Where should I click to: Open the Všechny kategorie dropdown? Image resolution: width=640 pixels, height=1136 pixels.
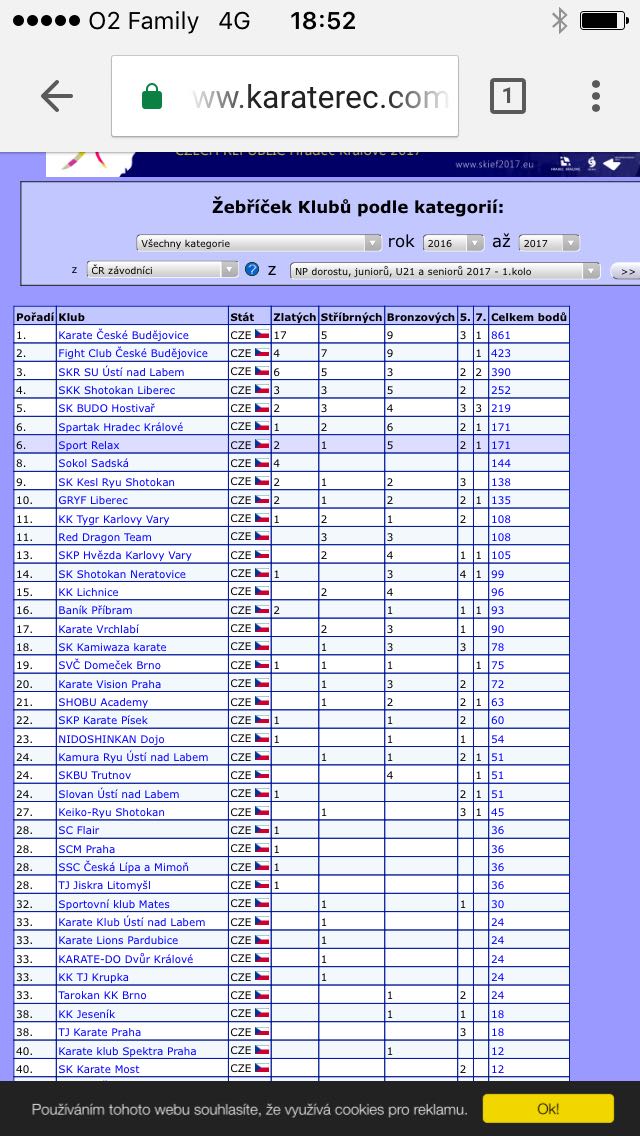(x=258, y=243)
